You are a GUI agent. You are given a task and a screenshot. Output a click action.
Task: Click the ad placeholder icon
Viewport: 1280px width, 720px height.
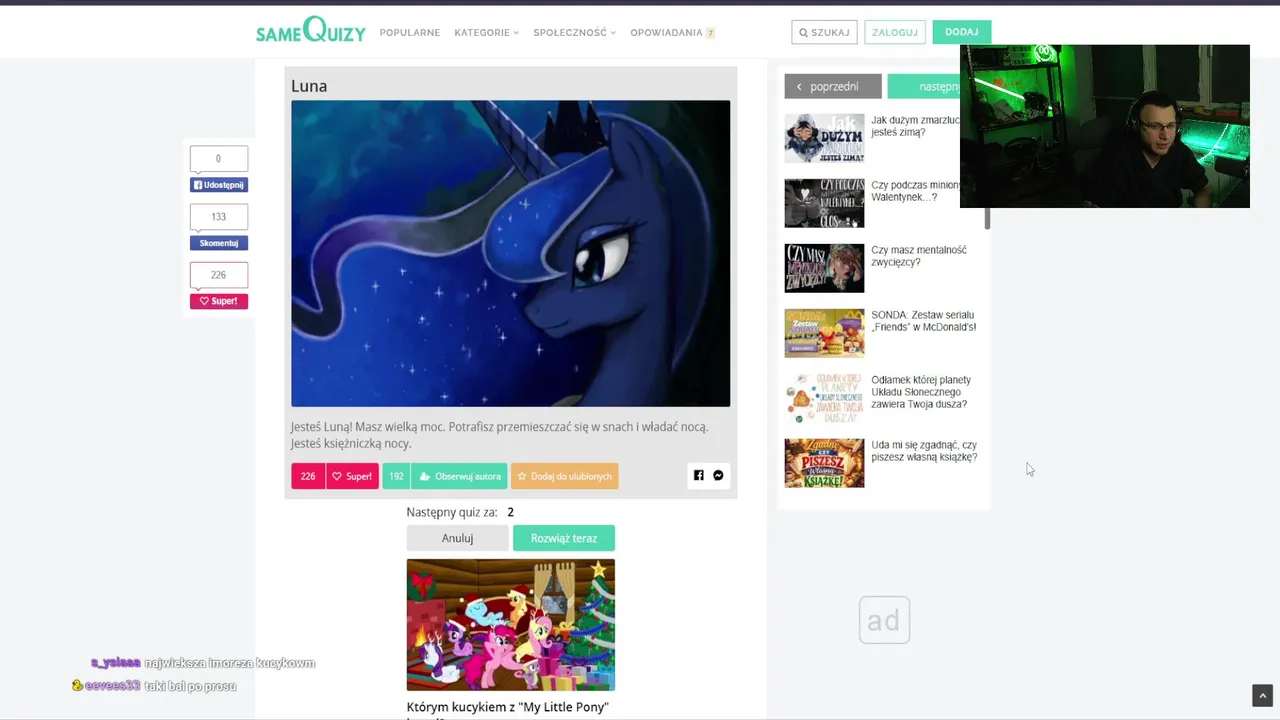(x=884, y=620)
